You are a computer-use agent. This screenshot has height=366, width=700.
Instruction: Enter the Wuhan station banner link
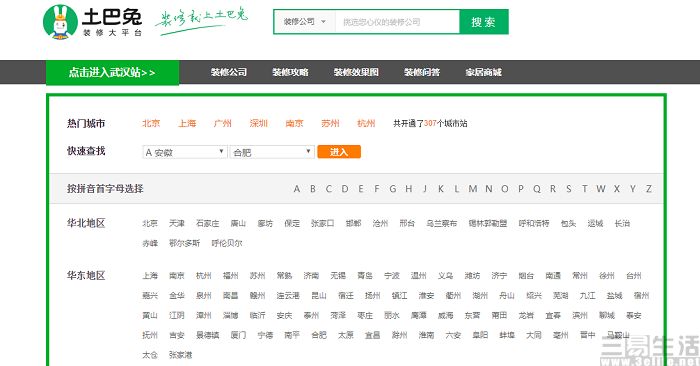(112, 72)
